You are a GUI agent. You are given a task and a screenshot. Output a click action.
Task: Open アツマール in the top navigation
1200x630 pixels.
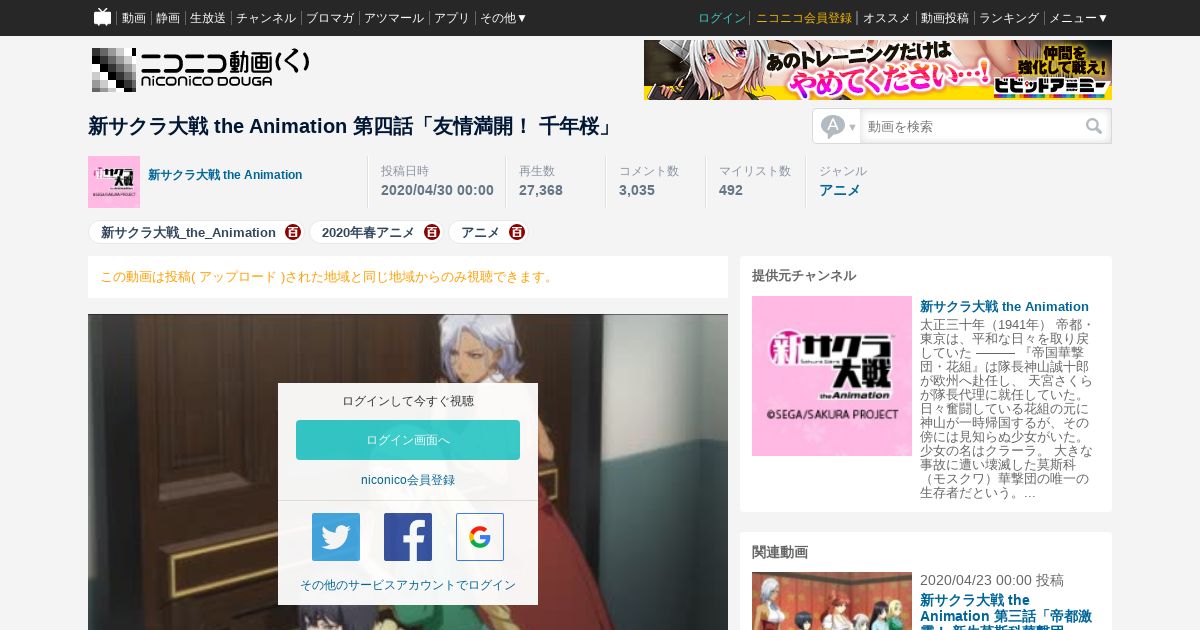[x=394, y=18]
